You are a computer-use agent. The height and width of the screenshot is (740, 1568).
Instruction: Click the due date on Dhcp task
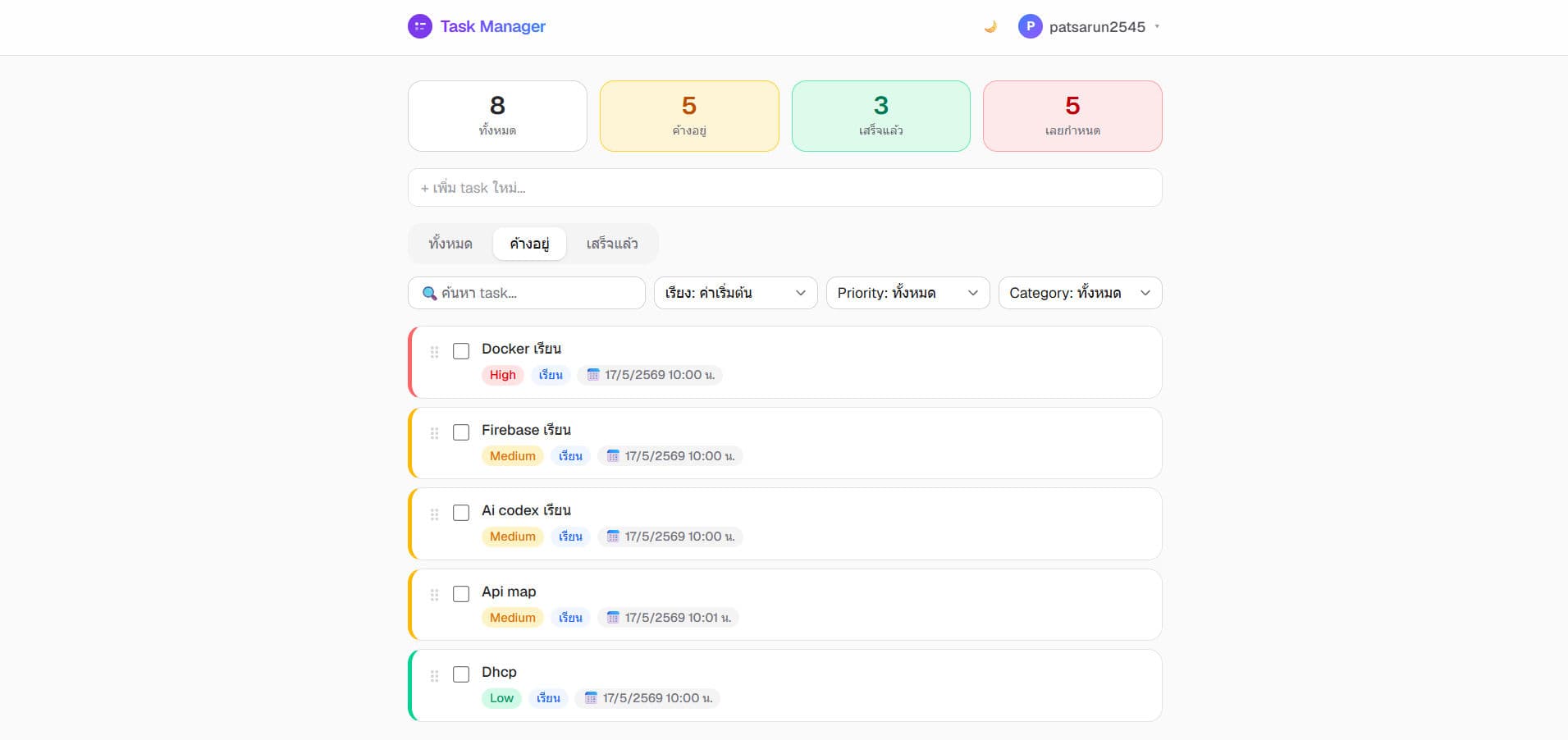(647, 698)
